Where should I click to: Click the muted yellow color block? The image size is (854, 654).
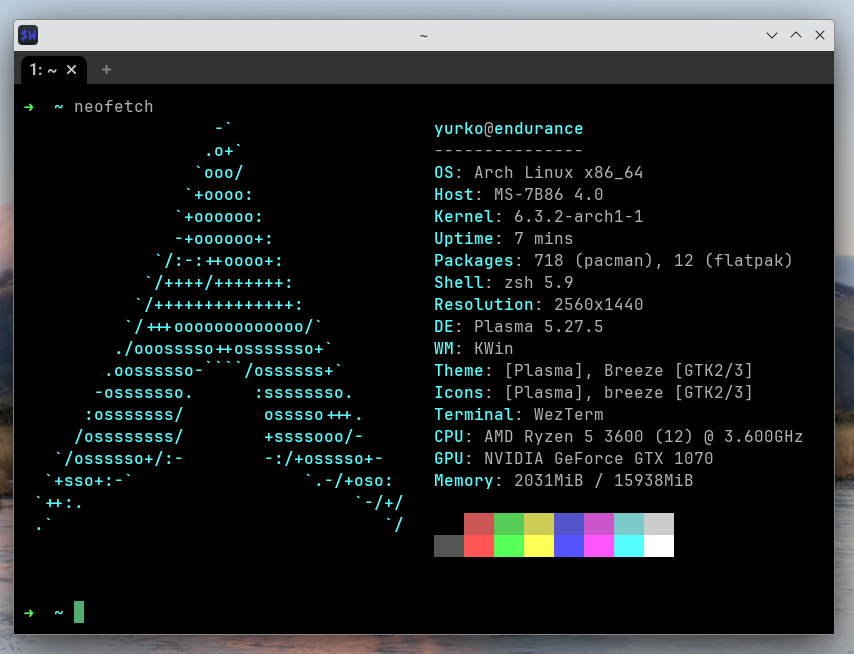[x=539, y=524]
